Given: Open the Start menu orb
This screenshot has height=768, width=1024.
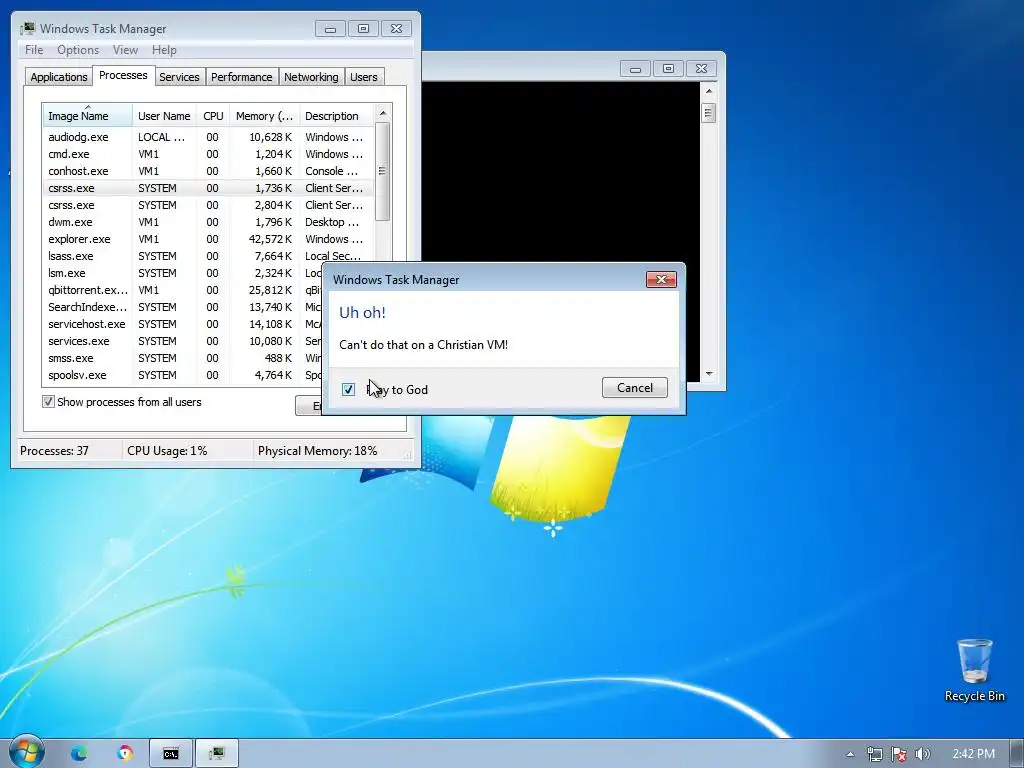Looking at the screenshot, I should pyautogui.click(x=26, y=751).
